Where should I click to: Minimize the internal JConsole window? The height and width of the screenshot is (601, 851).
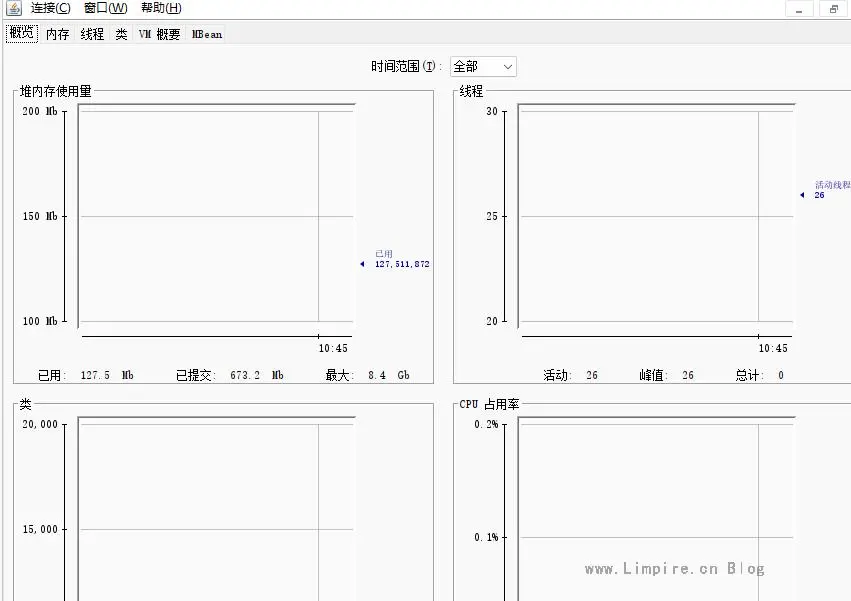tap(798, 9)
